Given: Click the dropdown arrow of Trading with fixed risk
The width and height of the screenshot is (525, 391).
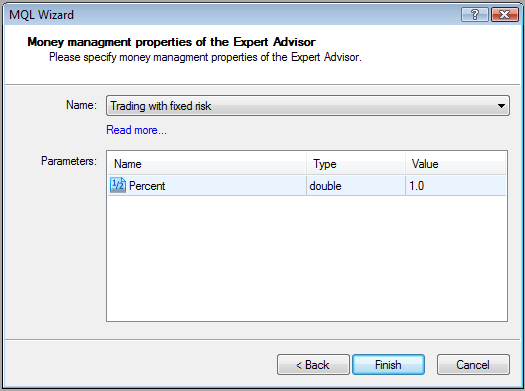Looking at the screenshot, I should pos(501,106).
